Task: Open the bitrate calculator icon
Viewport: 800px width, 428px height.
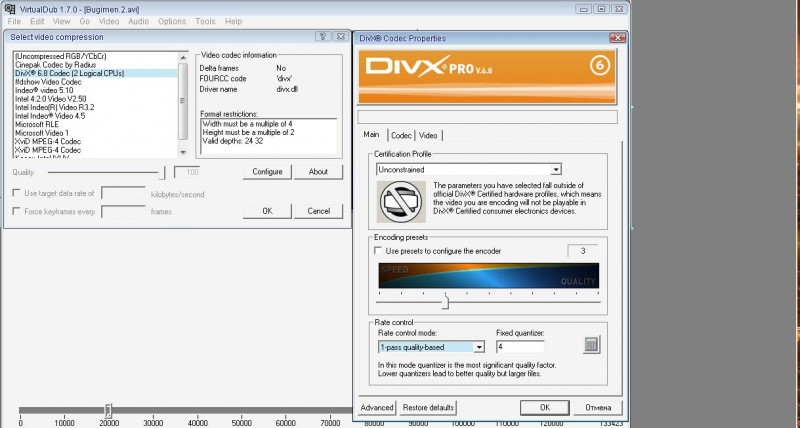Action: (591, 345)
